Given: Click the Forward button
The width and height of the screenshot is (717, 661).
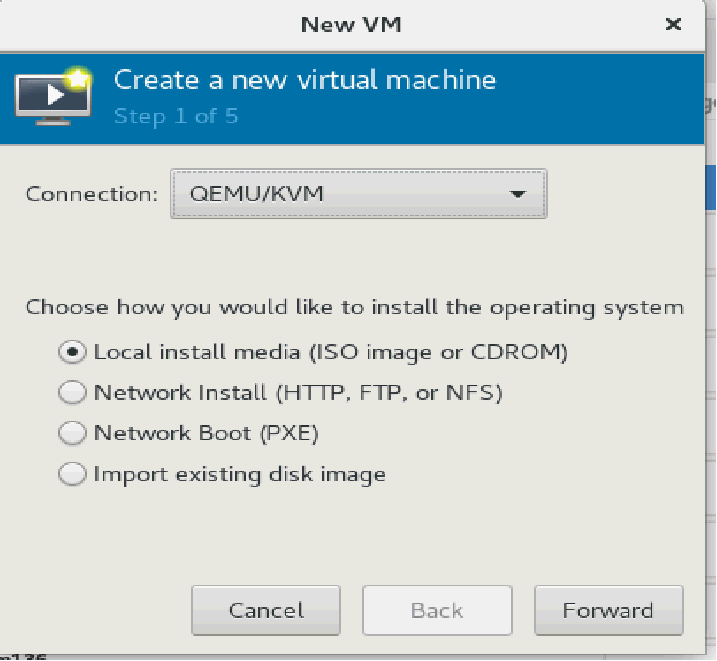Looking at the screenshot, I should click(608, 610).
